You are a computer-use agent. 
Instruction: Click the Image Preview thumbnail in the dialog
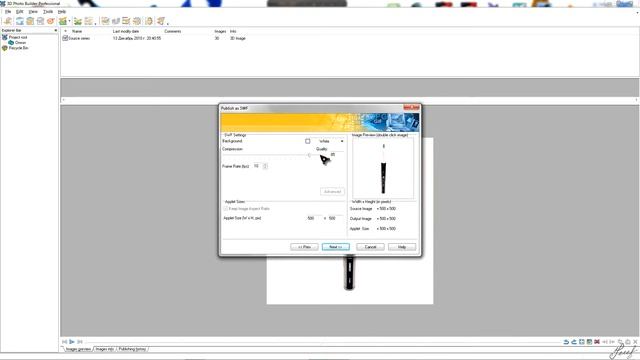click(383, 168)
